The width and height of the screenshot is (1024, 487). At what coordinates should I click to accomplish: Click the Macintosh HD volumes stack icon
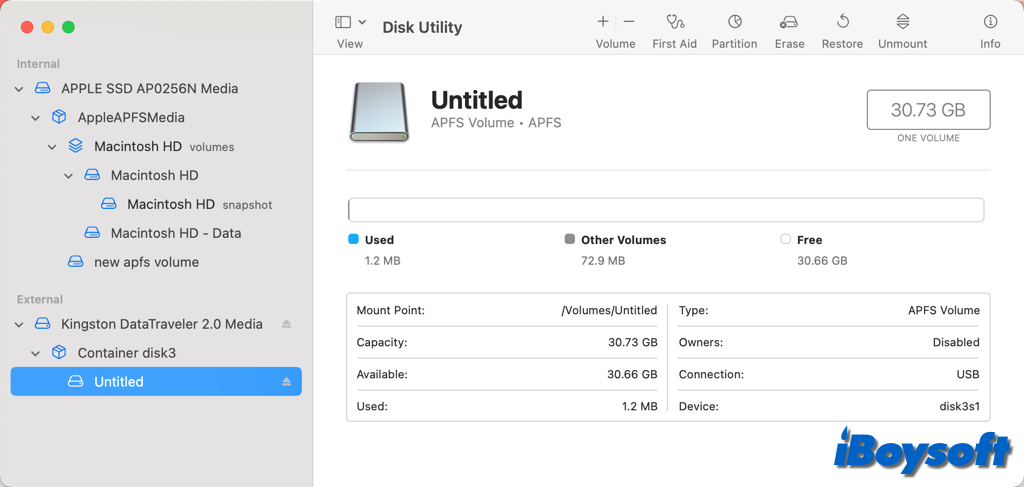(76, 146)
